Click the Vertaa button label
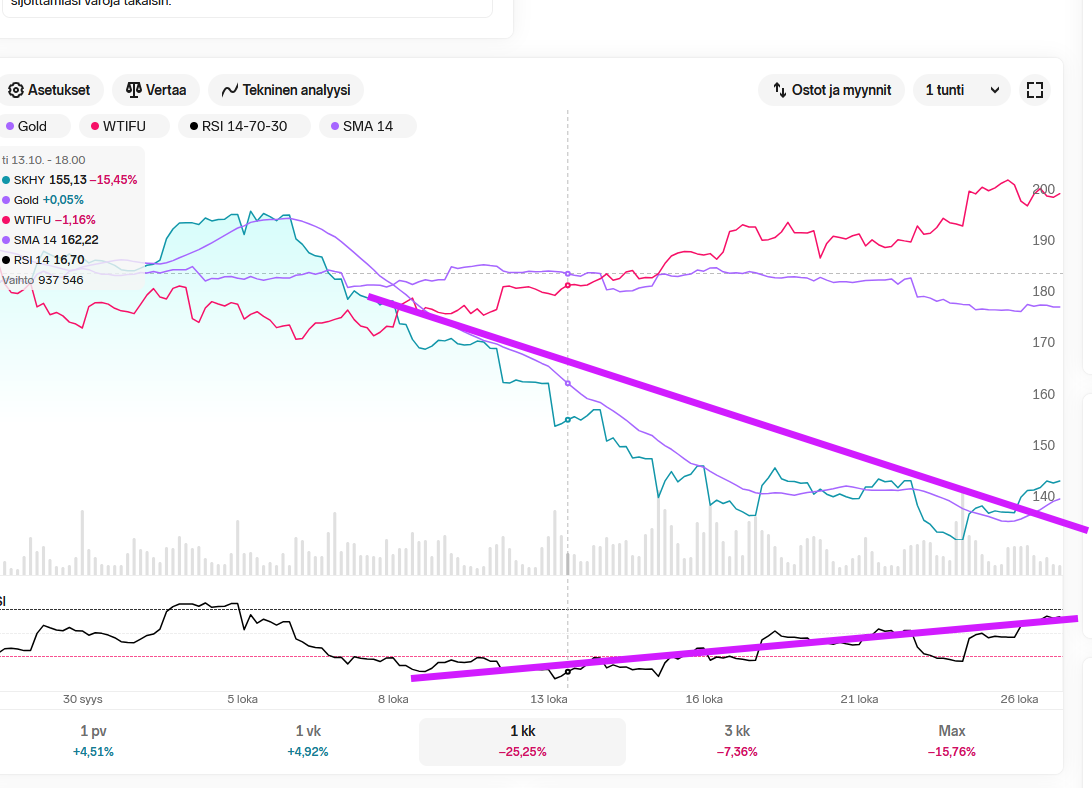 tap(166, 90)
